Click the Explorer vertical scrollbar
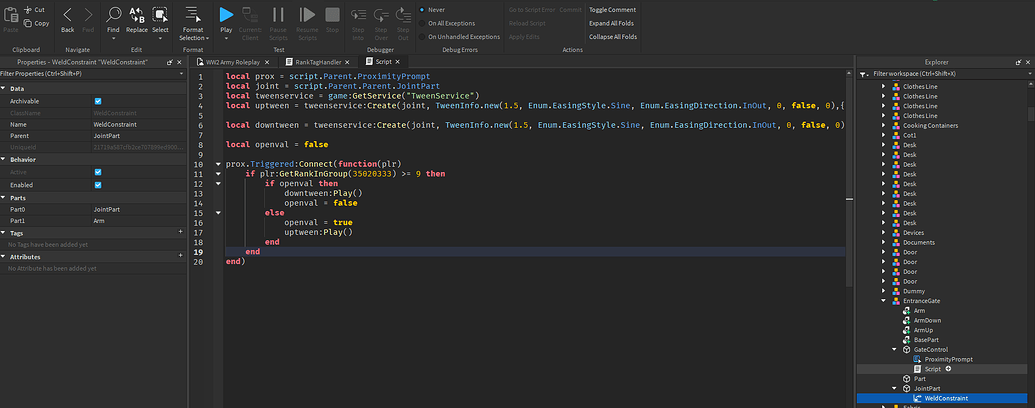This screenshot has height=408, width=1035. point(1031,114)
